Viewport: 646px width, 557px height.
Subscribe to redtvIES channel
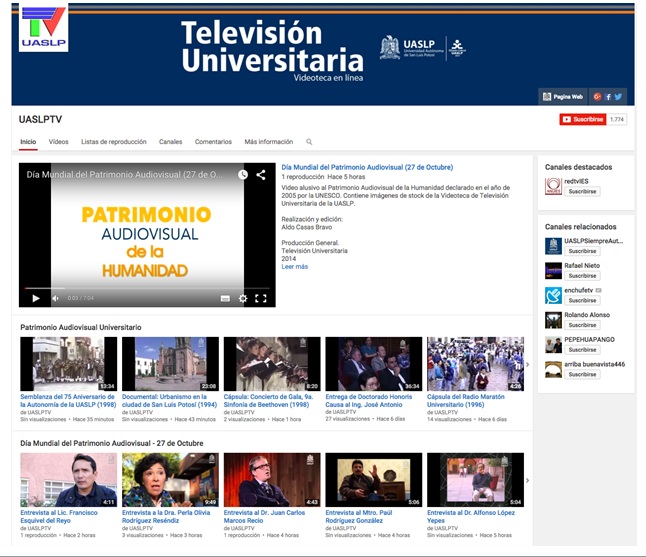click(x=583, y=192)
